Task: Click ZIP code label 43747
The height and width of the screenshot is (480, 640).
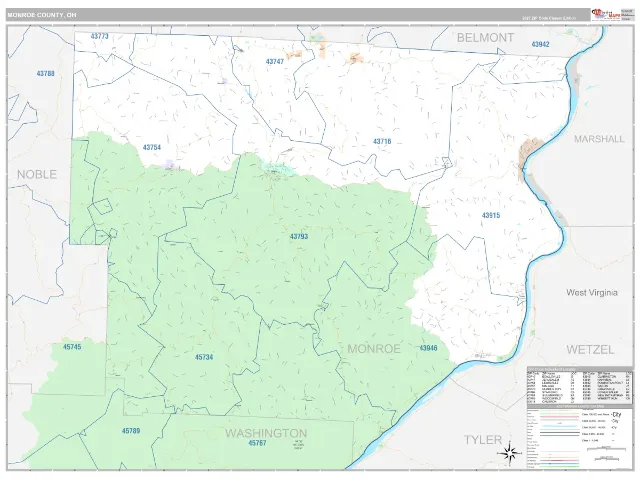Action: tap(275, 62)
